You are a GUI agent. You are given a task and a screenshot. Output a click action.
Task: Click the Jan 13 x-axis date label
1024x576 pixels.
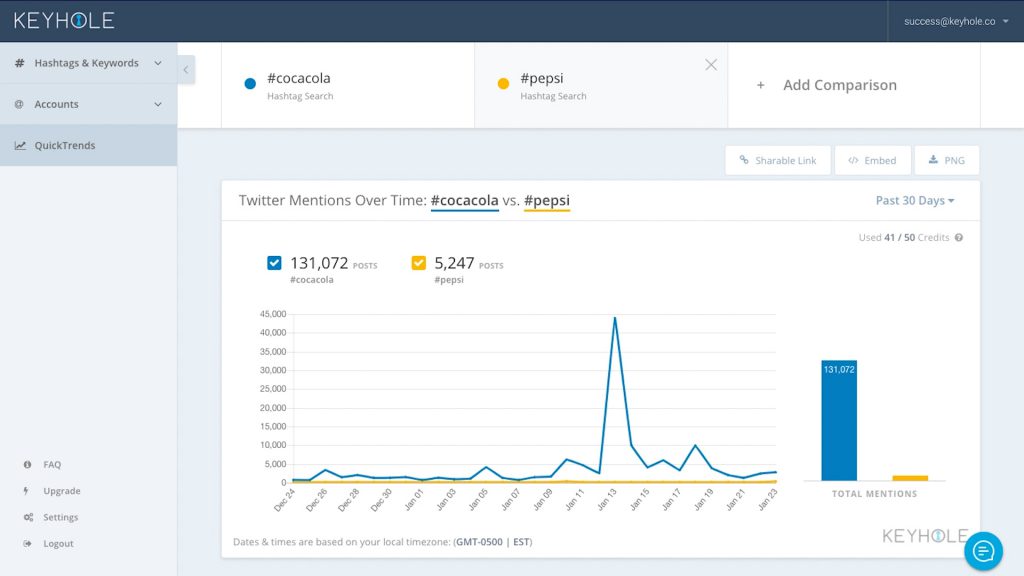(606, 499)
